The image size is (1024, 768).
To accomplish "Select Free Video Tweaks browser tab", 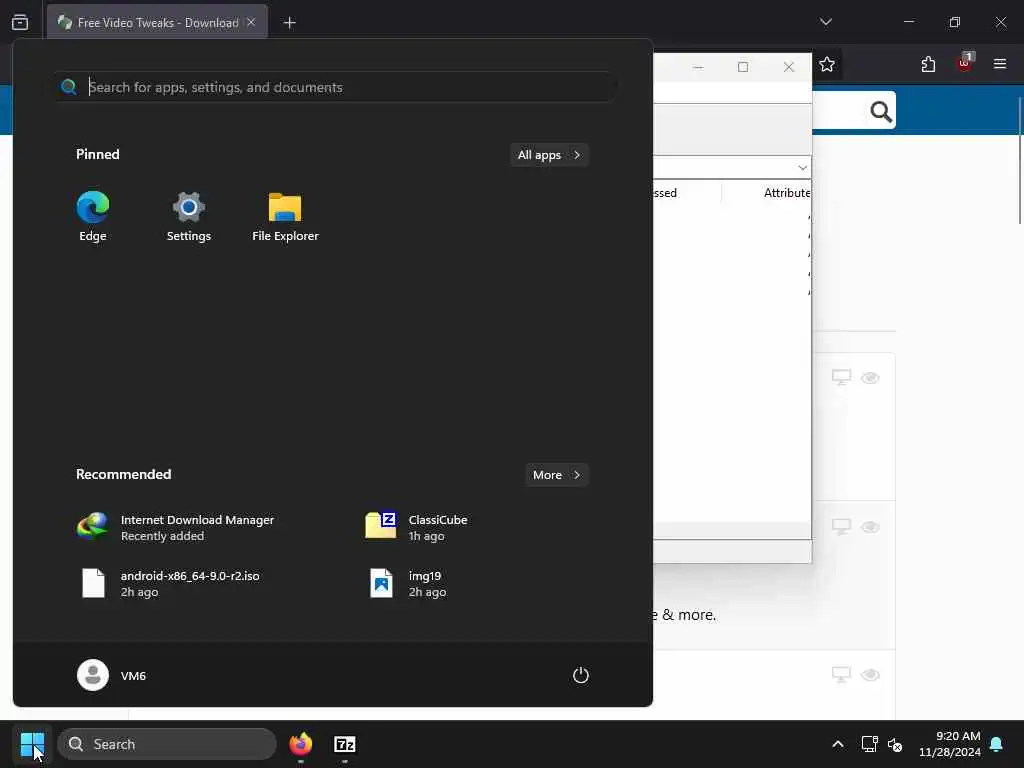I will pos(157,22).
